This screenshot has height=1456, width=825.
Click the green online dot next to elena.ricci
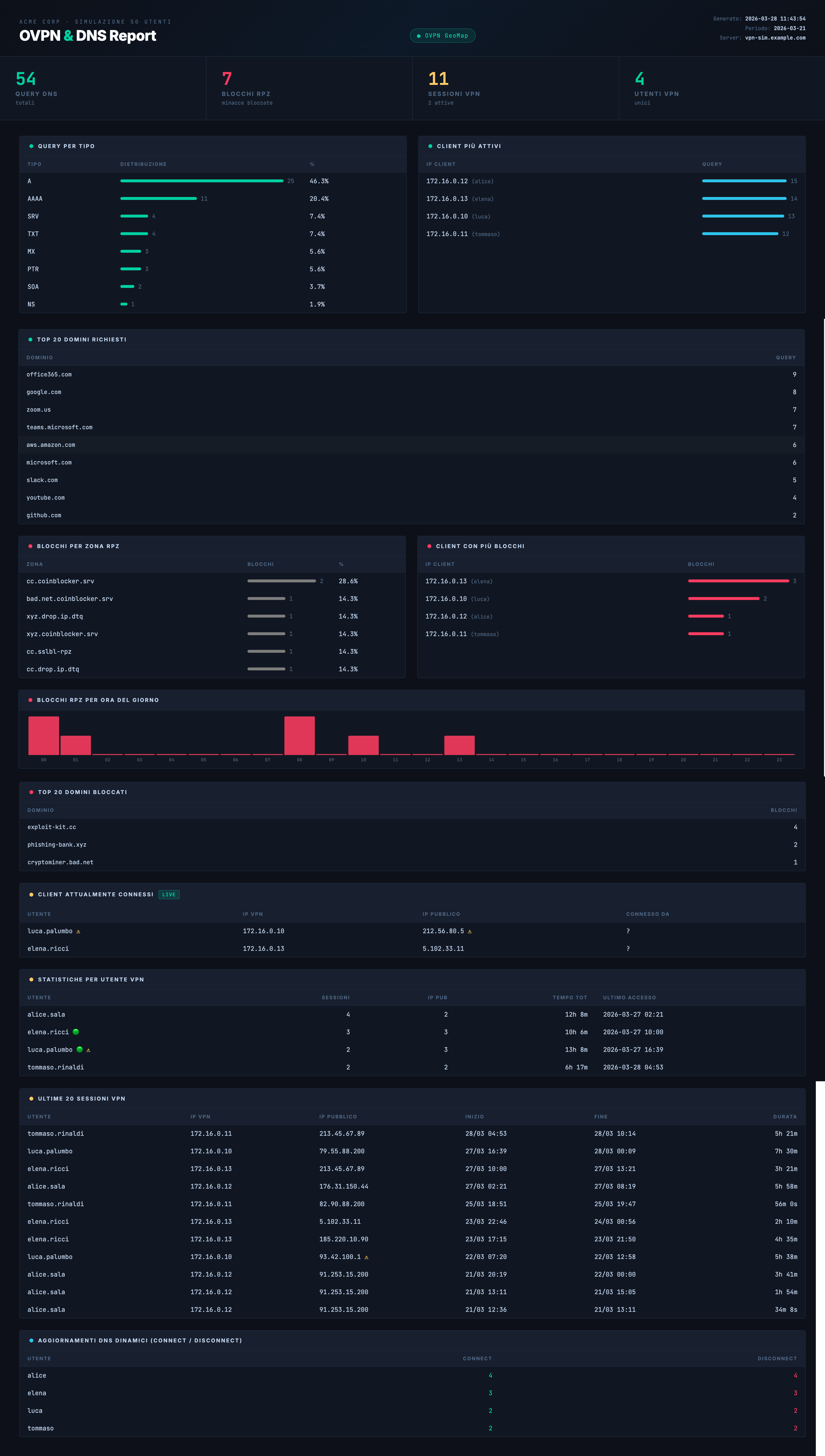(76, 1032)
